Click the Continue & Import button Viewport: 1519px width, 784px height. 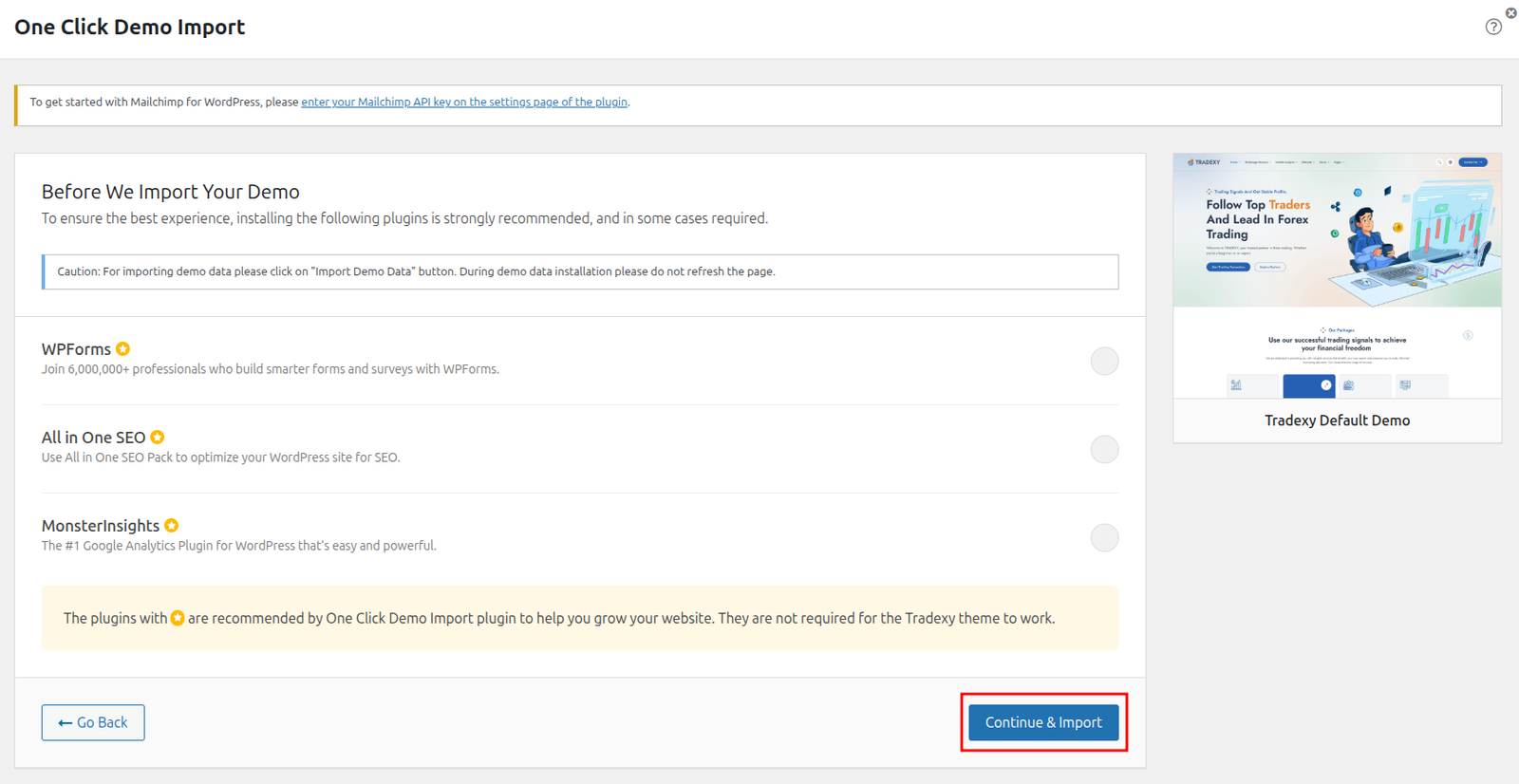[x=1043, y=722]
